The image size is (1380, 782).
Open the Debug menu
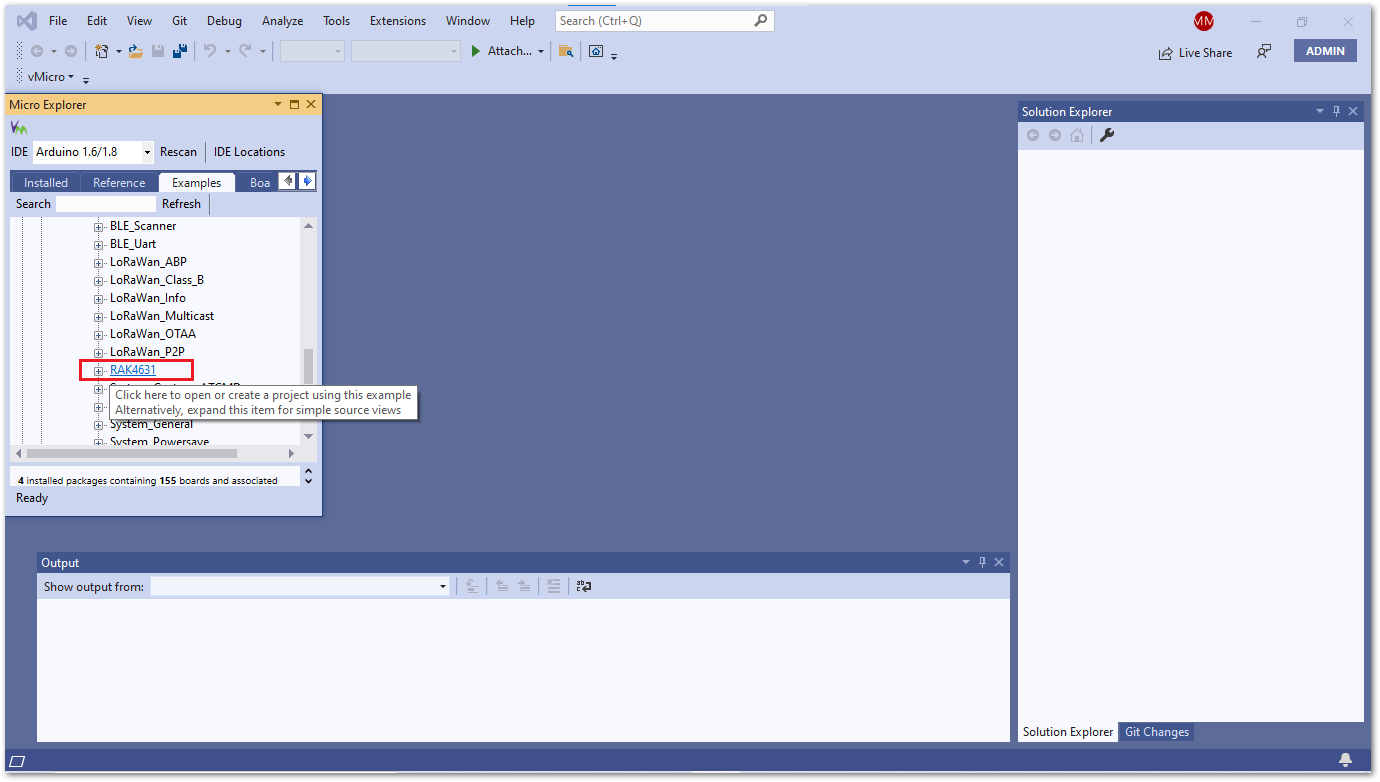tap(224, 21)
